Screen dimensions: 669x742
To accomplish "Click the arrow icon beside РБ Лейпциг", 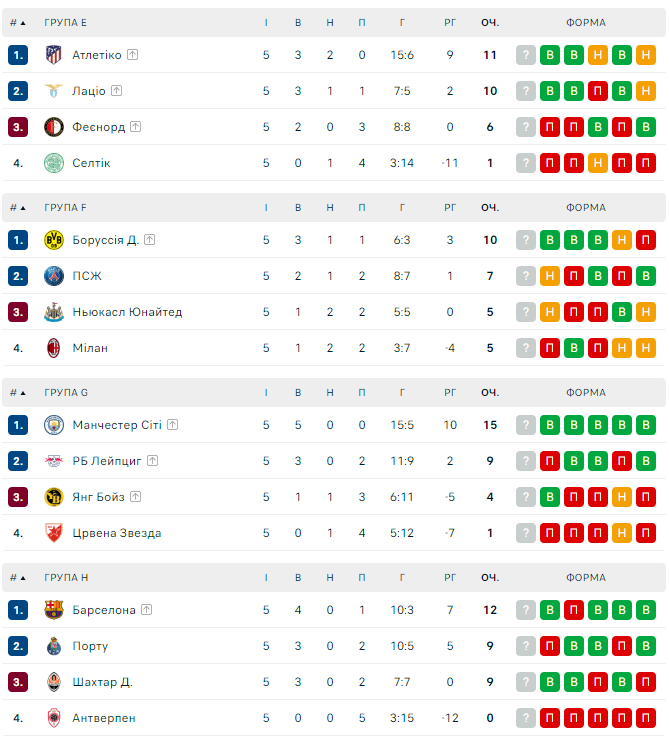I will [152, 461].
